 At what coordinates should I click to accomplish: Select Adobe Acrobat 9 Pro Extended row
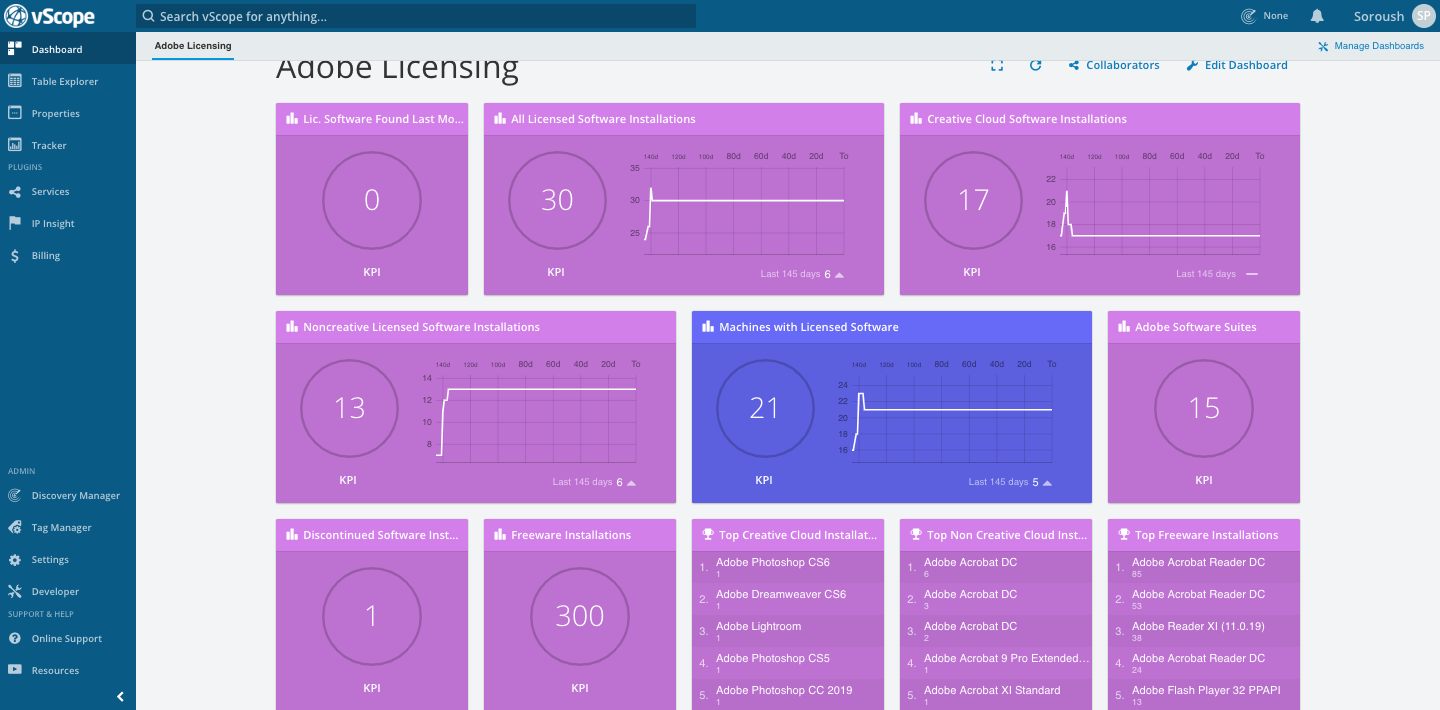996,663
